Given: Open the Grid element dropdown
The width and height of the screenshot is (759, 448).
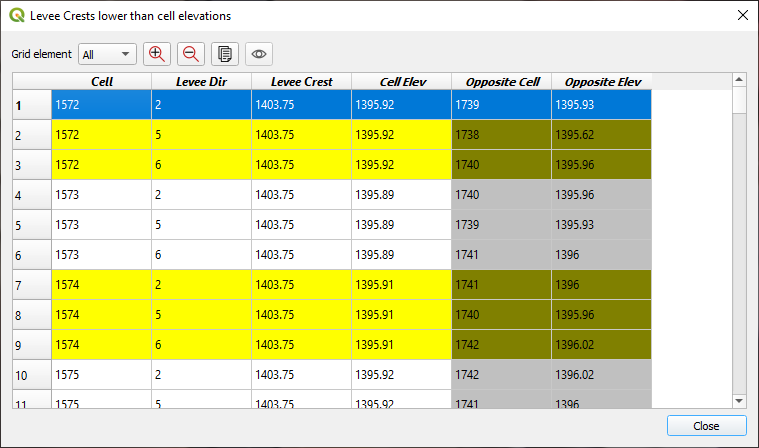Looking at the screenshot, I should pyautogui.click(x=107, y=55).
